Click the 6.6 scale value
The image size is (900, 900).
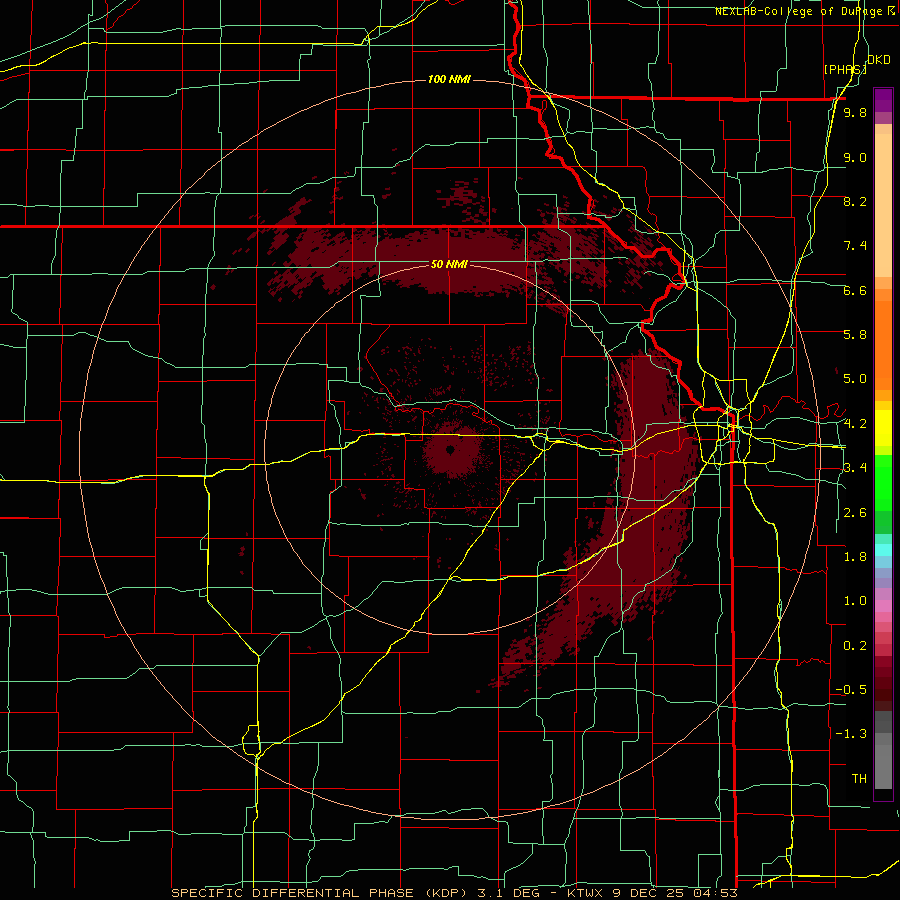(855, 290)
